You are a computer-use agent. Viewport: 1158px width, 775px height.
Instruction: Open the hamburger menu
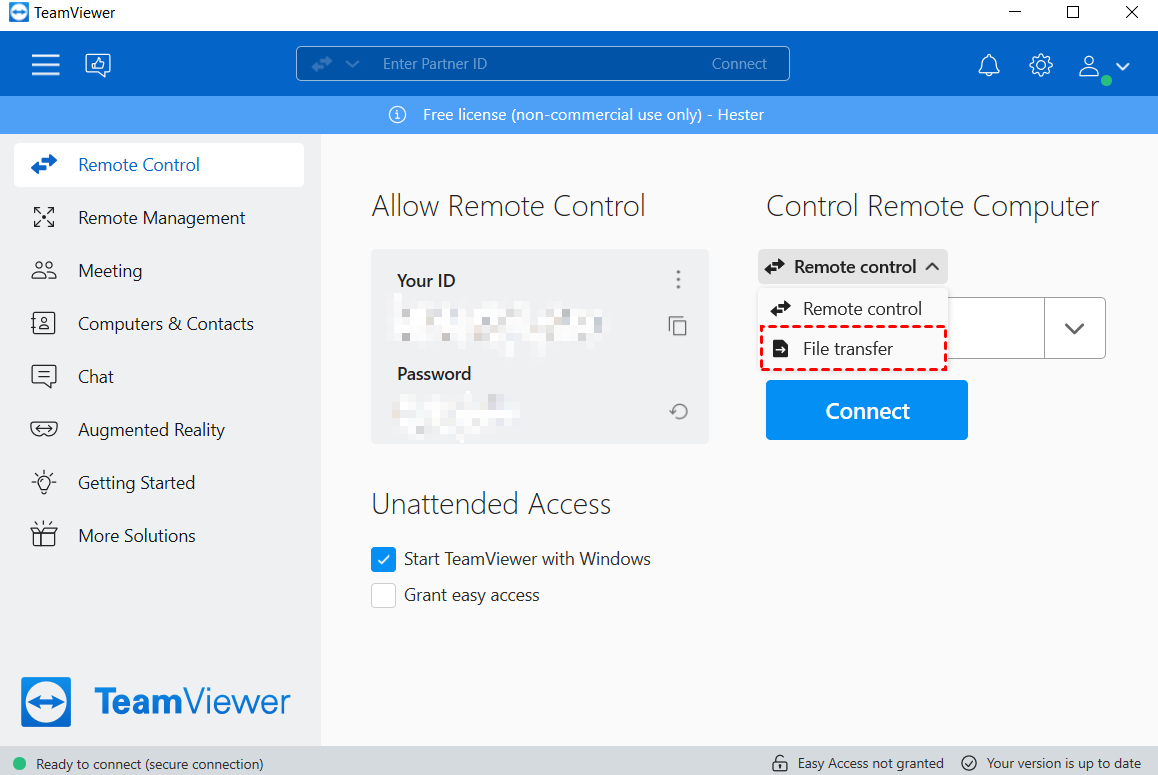pos(45,65)
